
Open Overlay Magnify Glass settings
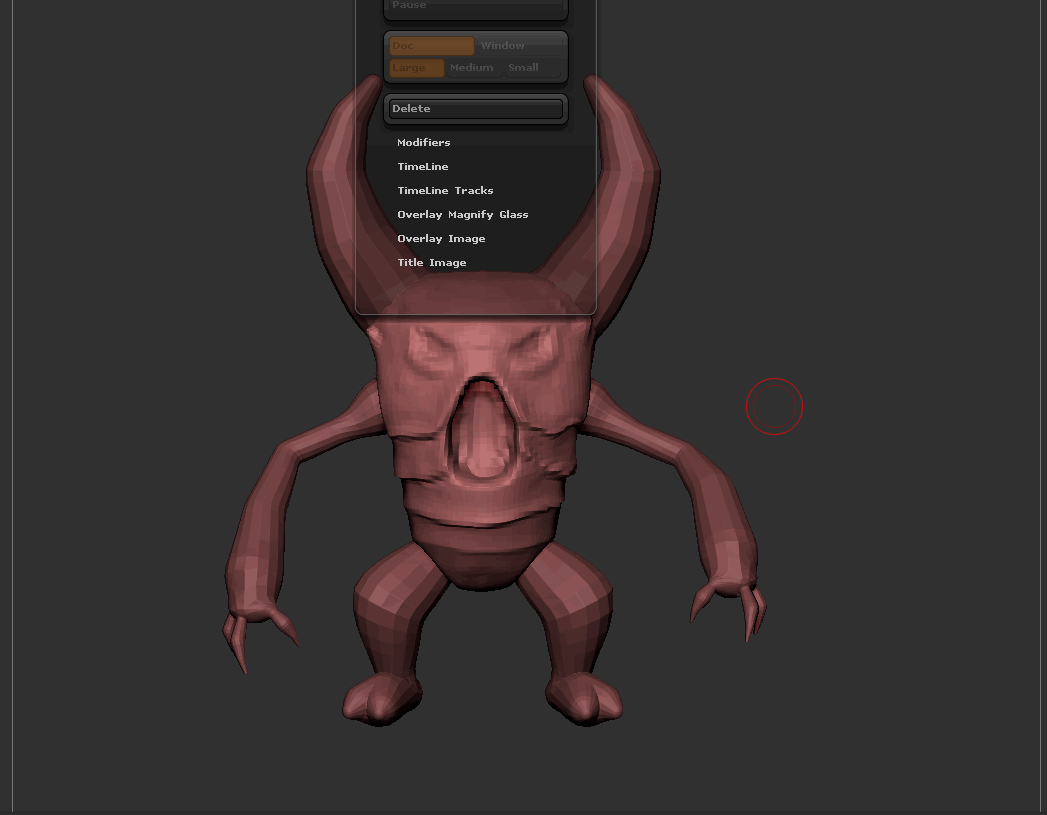[x=462, y=215]
